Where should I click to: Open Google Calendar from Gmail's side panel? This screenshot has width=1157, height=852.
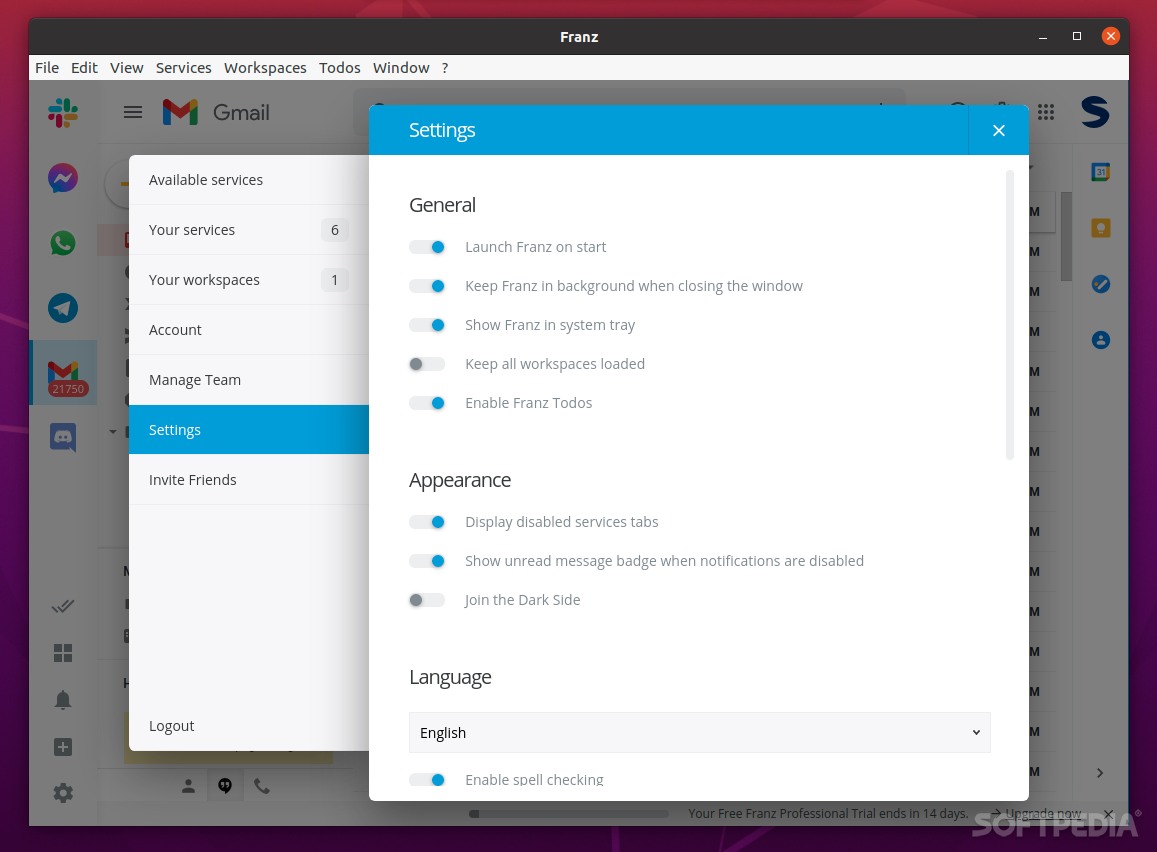pyautogui.click(x=1100, y=172)
